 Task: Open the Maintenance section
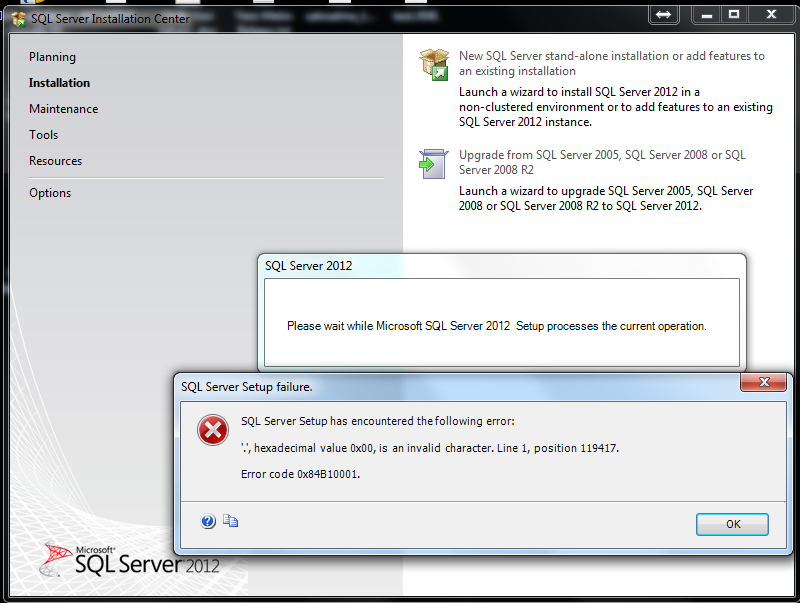coord(63,109)
